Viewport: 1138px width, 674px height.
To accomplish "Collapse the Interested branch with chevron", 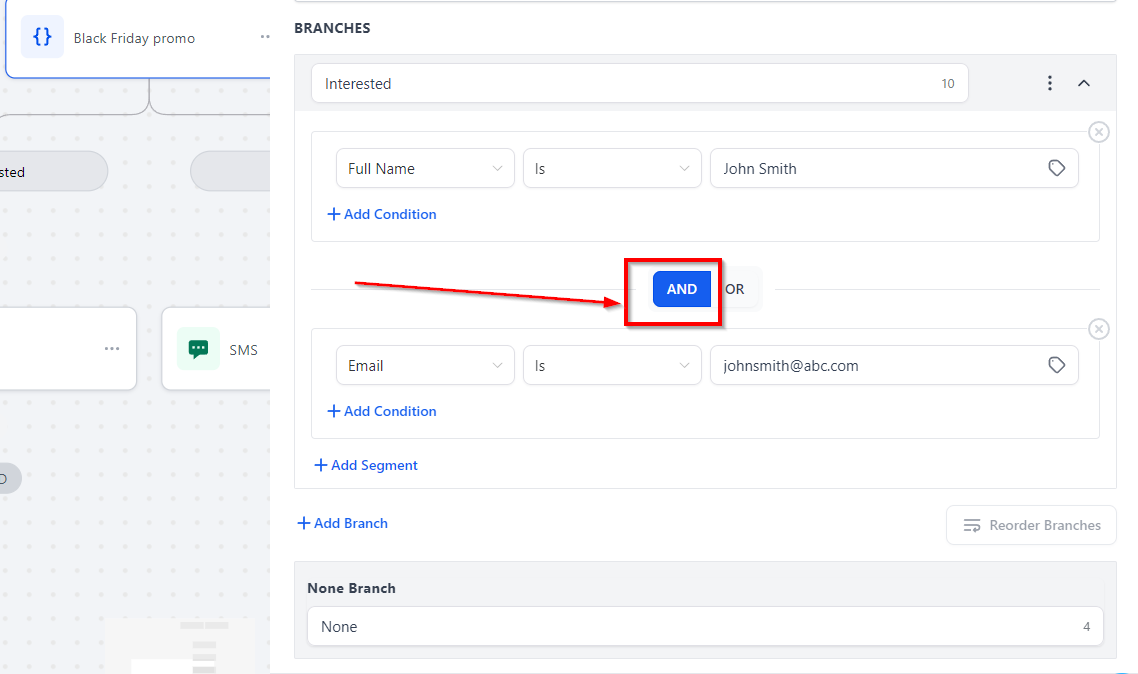I will 1084,83.
